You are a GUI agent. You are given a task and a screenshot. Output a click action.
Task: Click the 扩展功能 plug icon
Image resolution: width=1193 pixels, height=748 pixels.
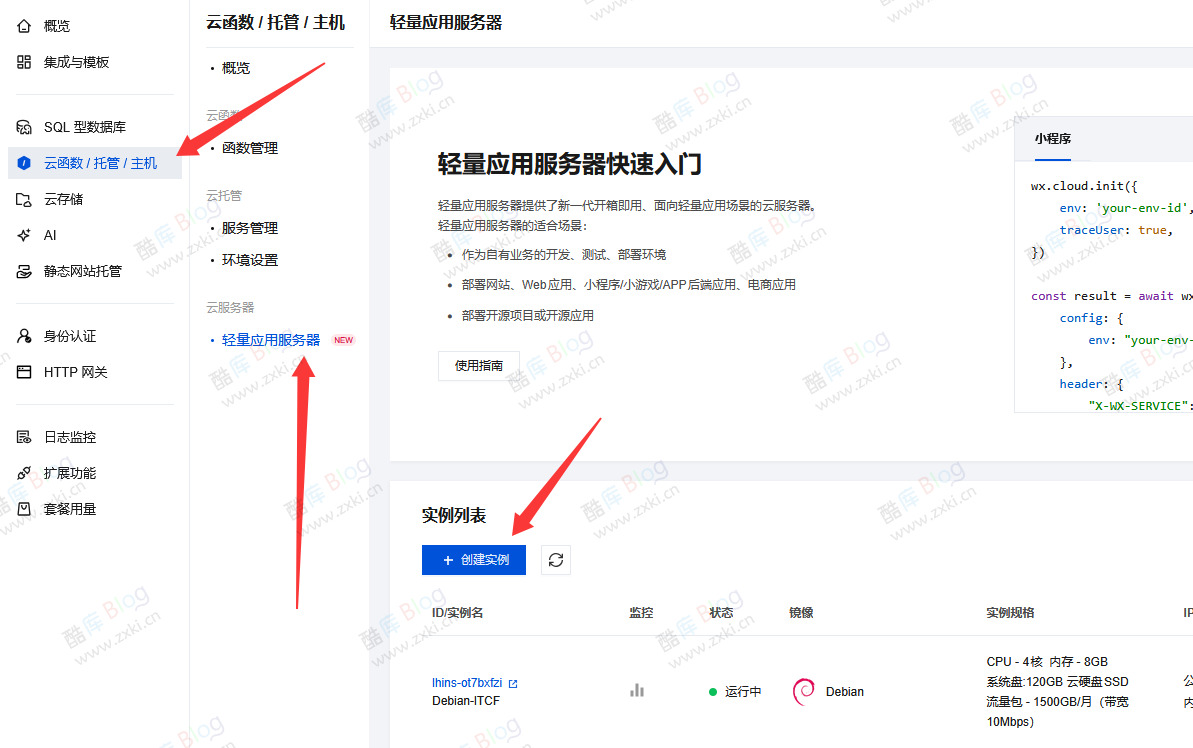[24, 473]
